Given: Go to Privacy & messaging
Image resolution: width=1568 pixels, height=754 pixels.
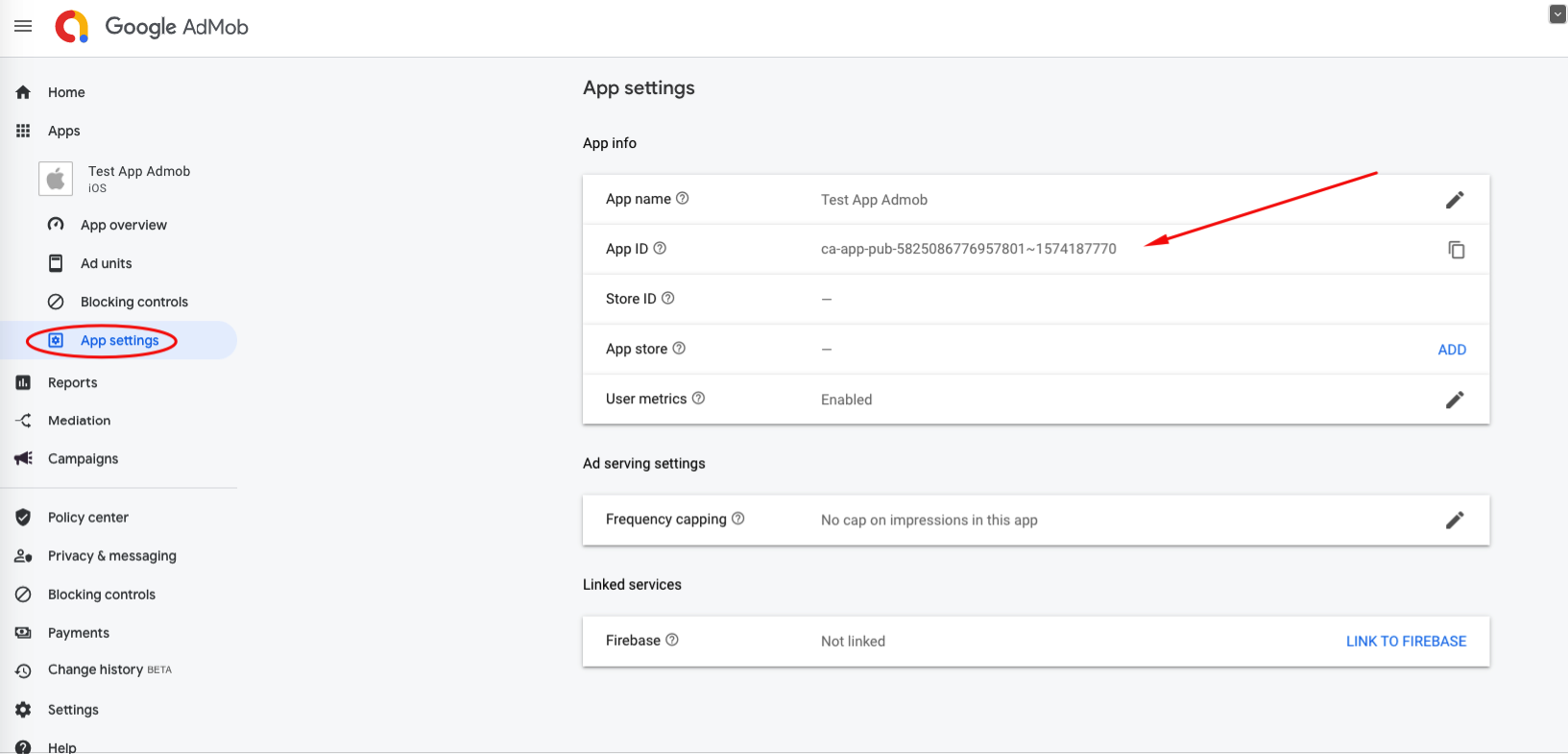Looking at the screenshot, I should pos(112,556).
